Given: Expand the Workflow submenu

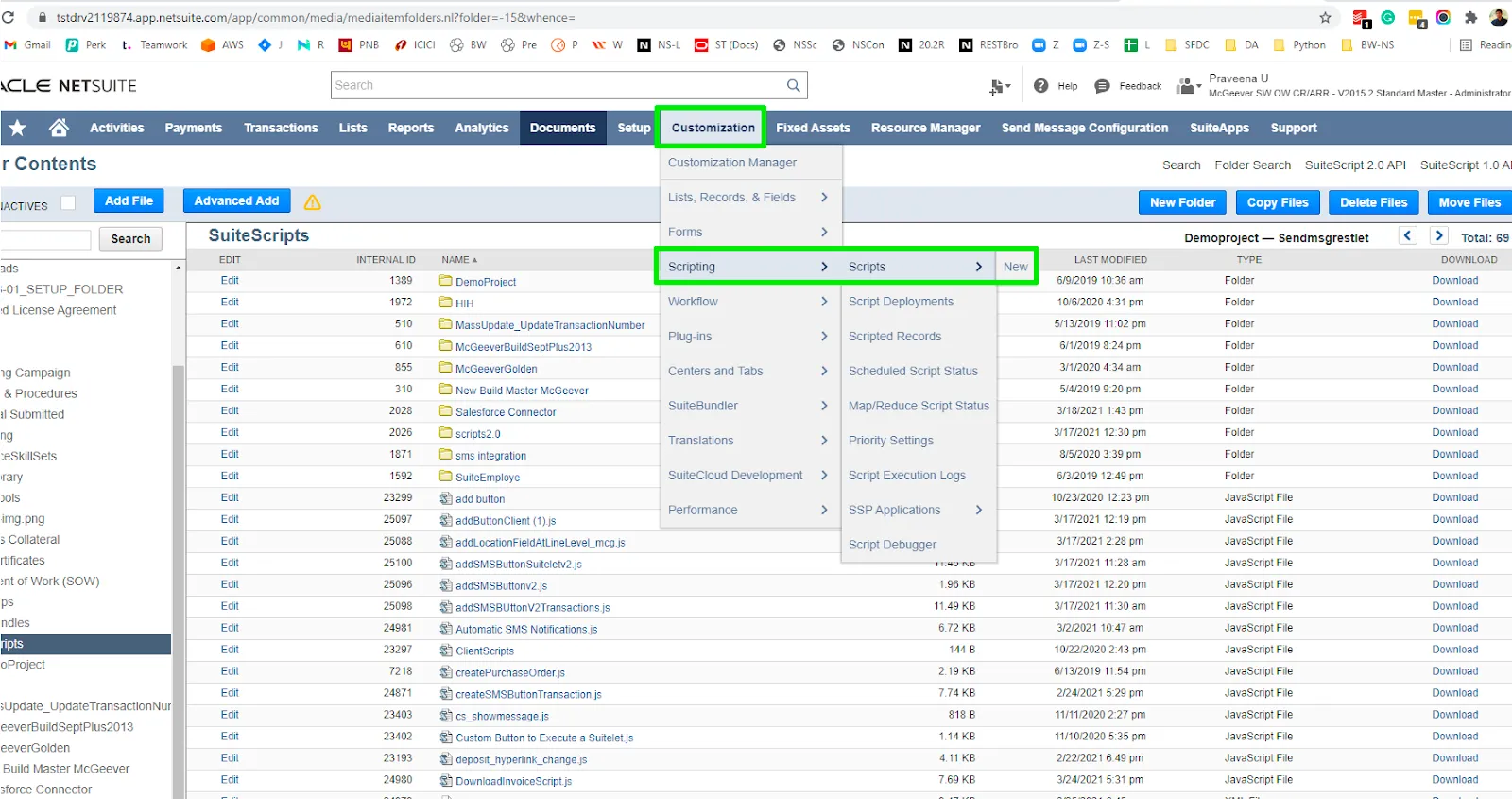Looking at the screenshot, I should click(824, 302).
